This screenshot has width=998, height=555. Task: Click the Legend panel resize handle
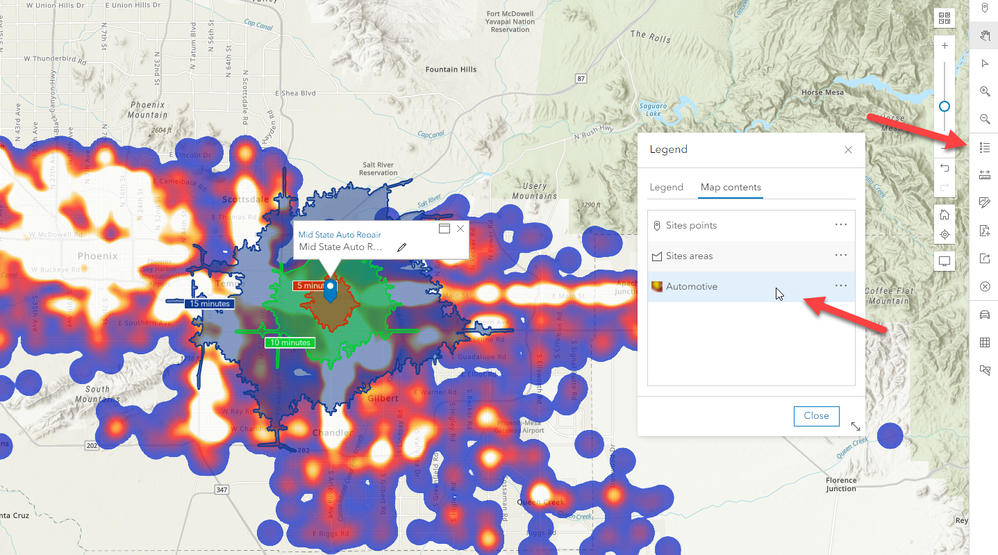click(855, 426)
